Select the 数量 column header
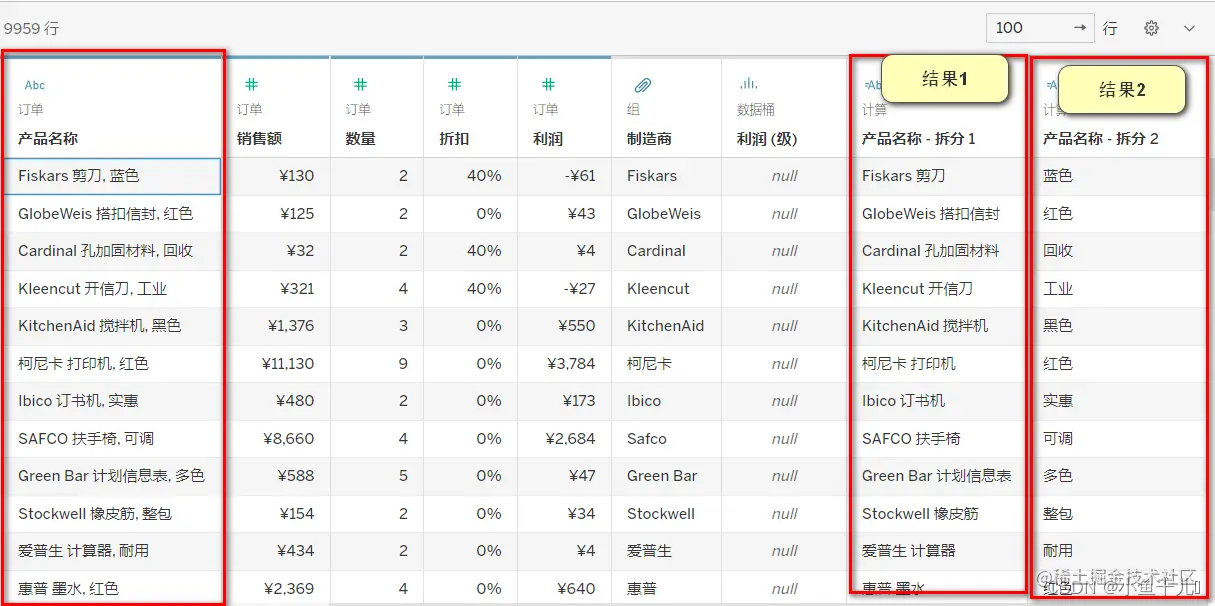 coord(361,139)
